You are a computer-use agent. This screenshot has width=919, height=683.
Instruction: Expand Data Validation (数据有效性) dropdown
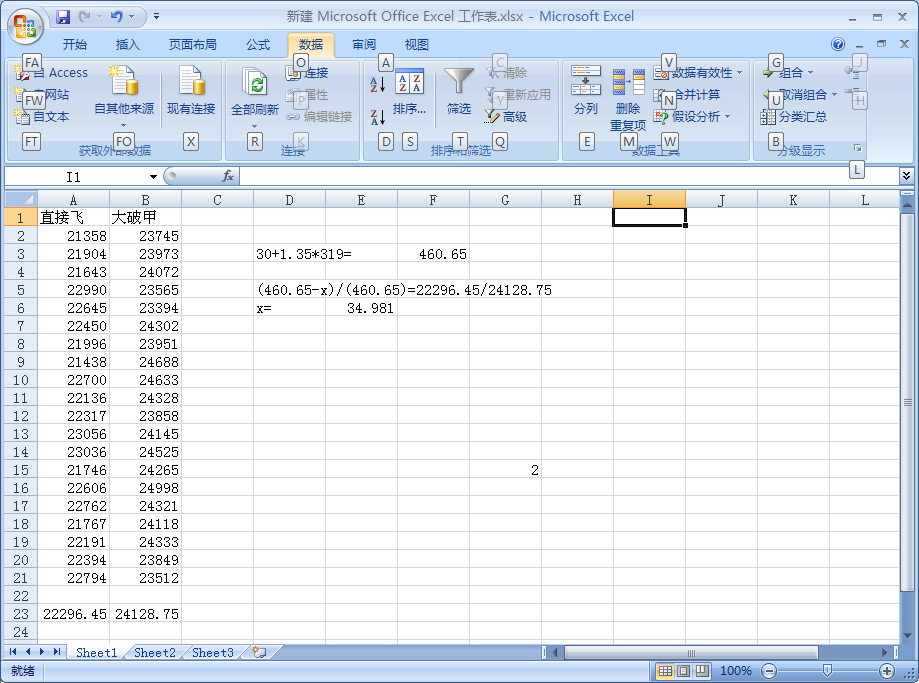(740, 73)
